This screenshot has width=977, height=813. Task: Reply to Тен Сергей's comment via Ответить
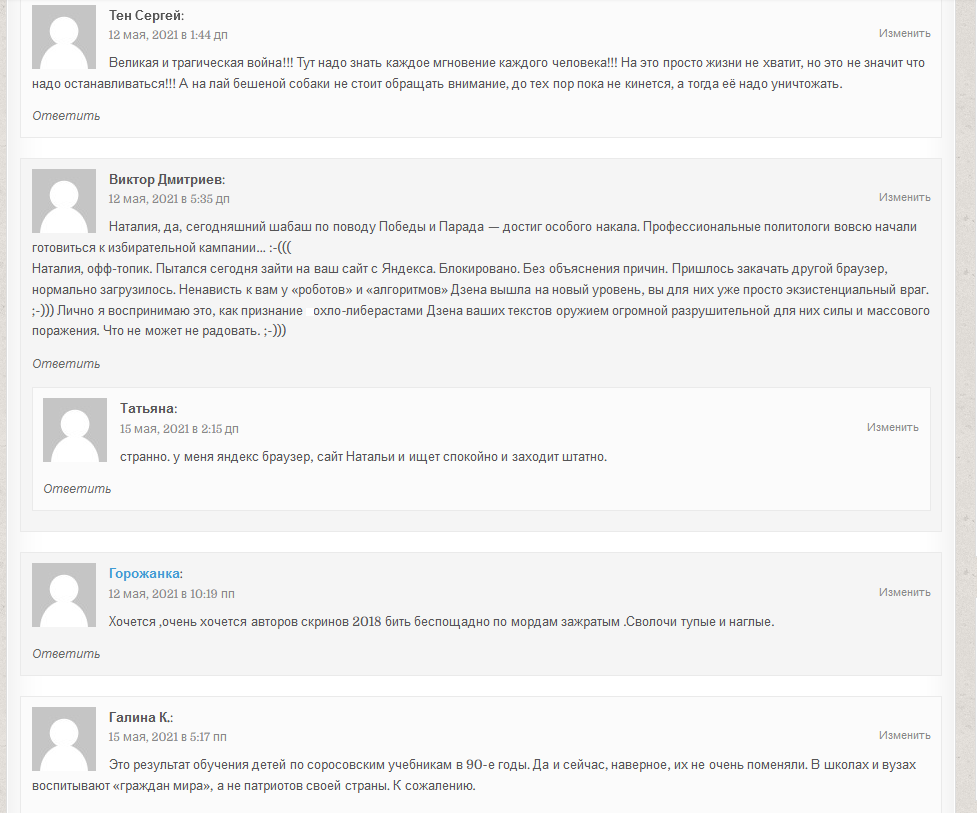(66, 116)
